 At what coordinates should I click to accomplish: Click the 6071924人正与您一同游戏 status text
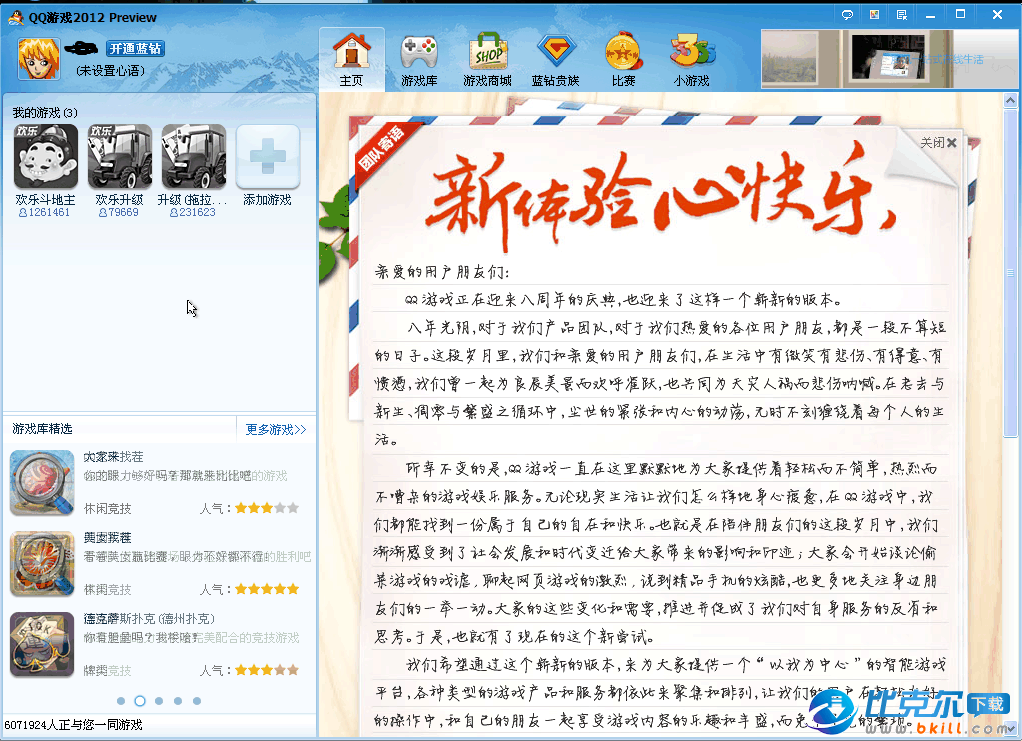pyautogui.click(x=73, y=725)
